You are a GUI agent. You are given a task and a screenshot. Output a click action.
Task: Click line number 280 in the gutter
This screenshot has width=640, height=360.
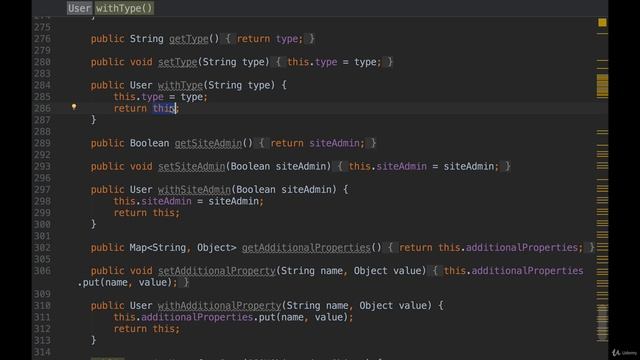coord(42,62)
